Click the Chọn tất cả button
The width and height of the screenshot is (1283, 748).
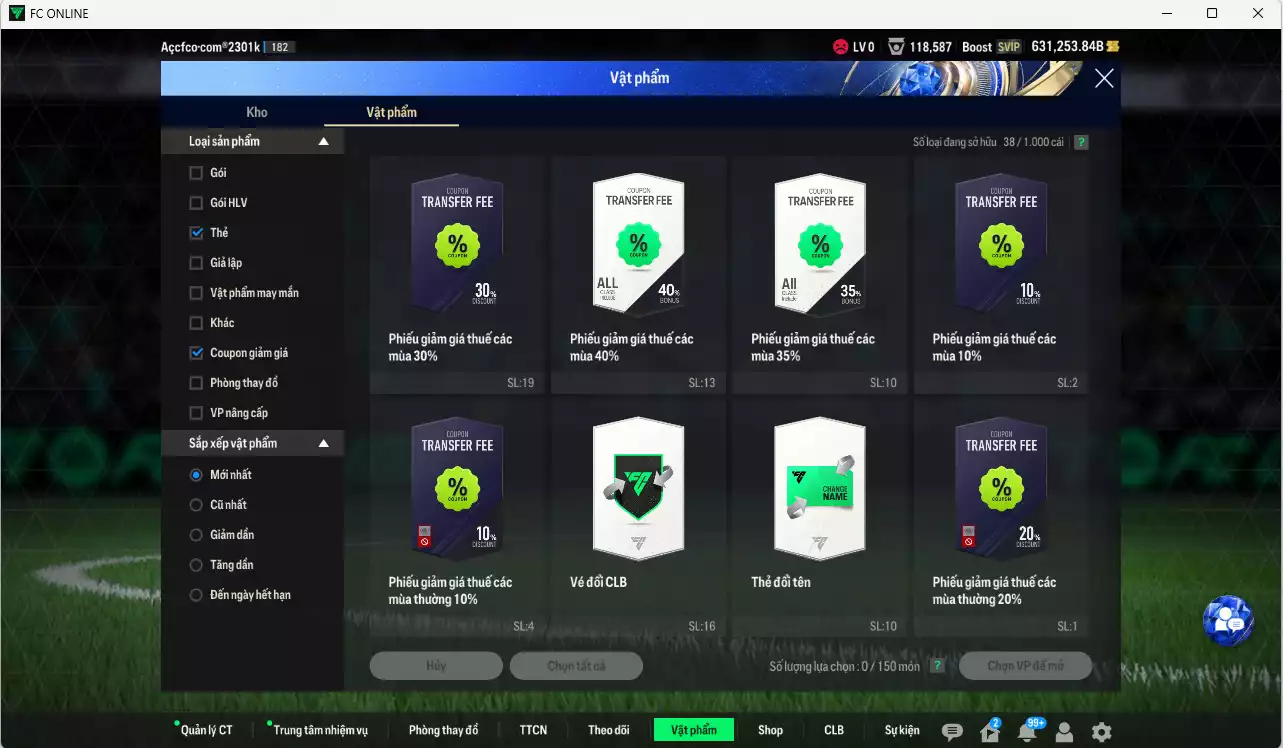[x=576, y=665]
